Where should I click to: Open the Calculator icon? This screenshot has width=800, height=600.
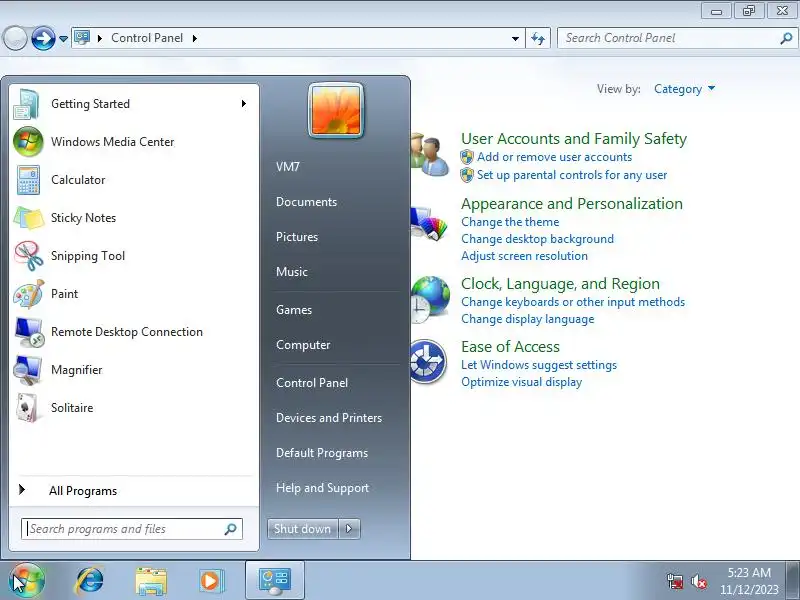point(28,180)
